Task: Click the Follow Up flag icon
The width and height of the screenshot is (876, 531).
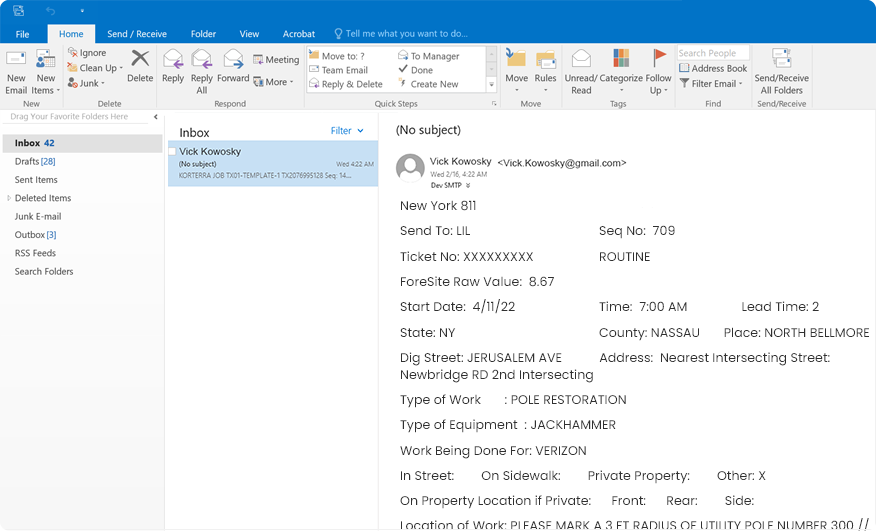Action: [659, 58]
